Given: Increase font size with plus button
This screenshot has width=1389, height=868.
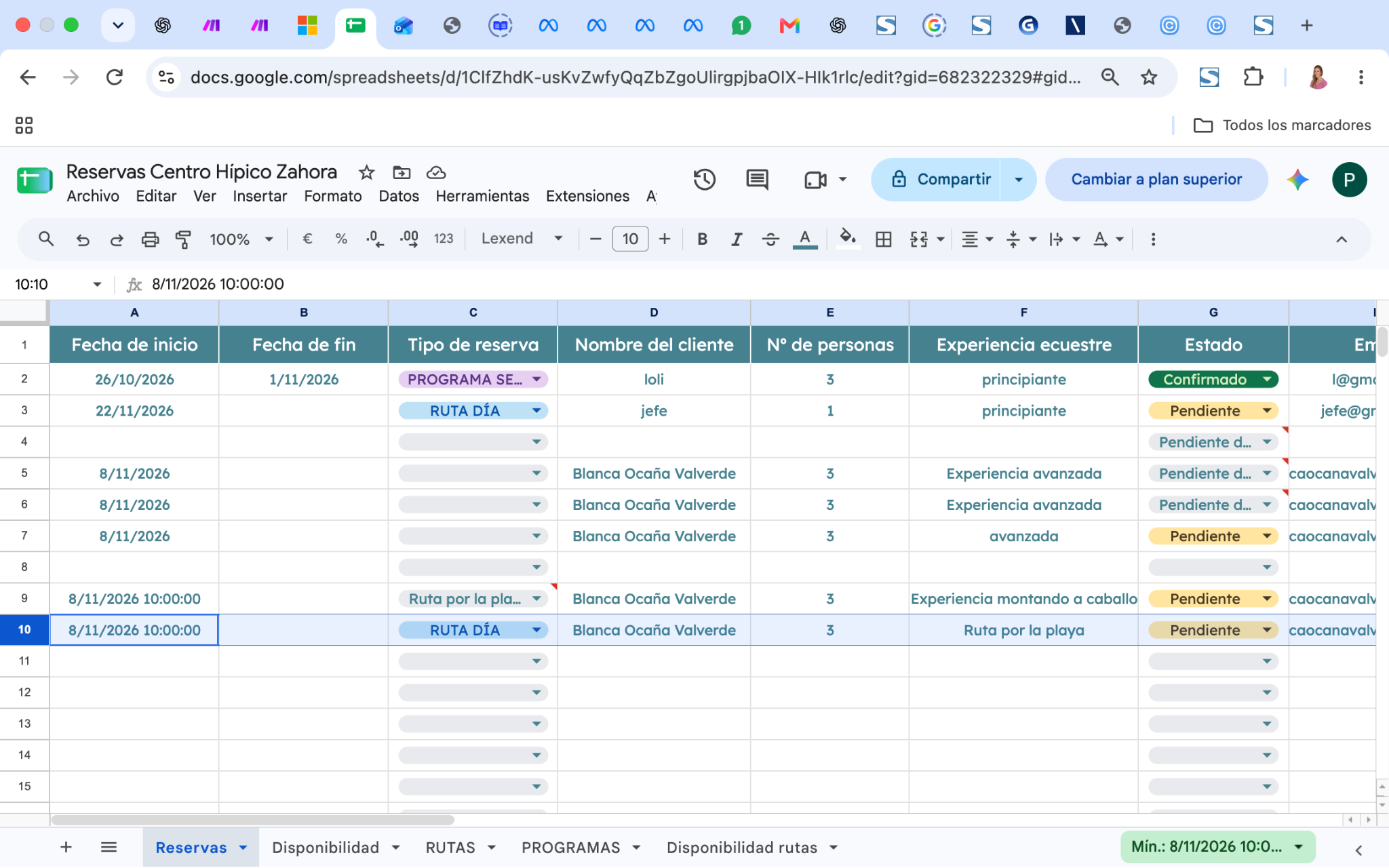Looking at the screenshot, I should (665, 239).
